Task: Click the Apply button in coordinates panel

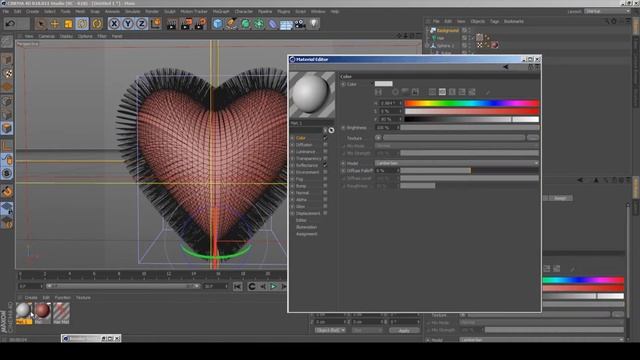Action: pyautogui.click(x=404, y=330)
